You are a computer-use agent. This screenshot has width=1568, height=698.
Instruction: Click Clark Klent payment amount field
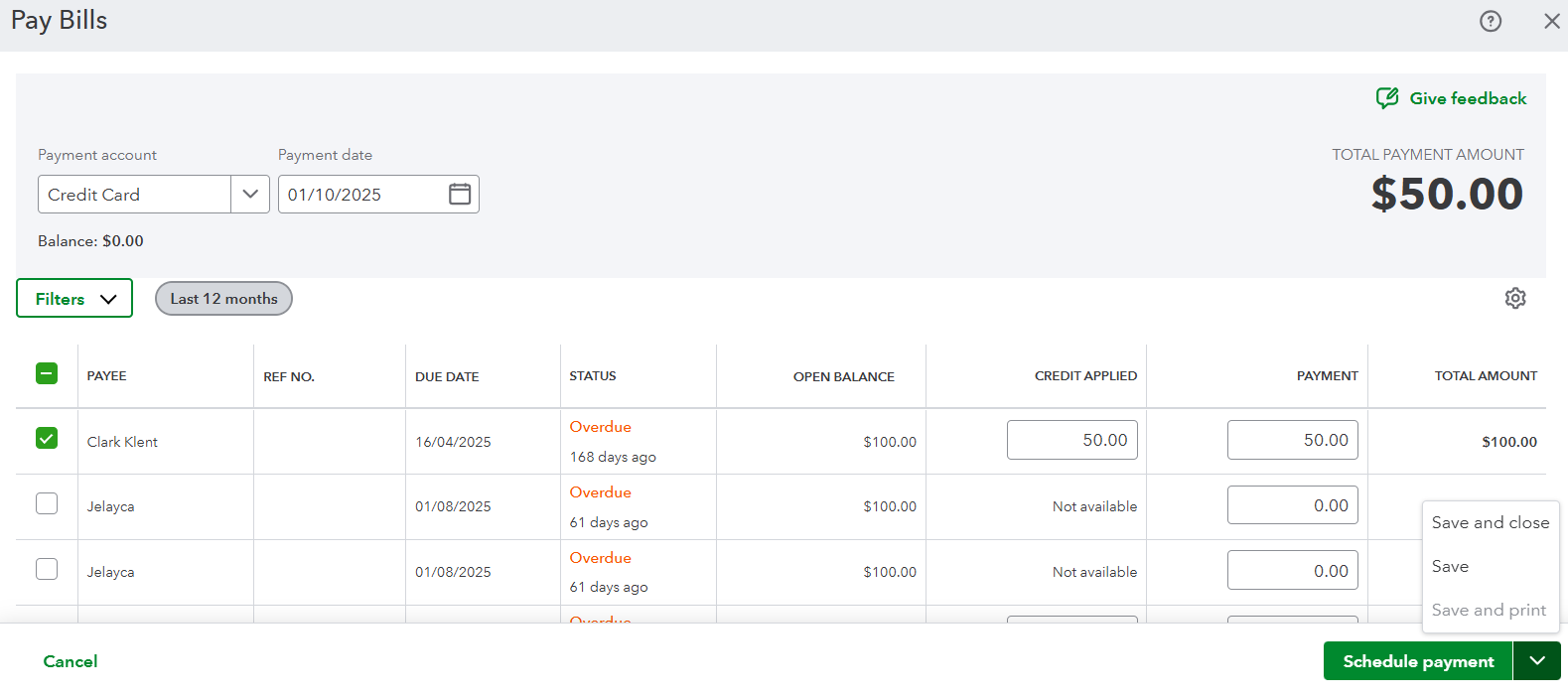[1292, 440]
